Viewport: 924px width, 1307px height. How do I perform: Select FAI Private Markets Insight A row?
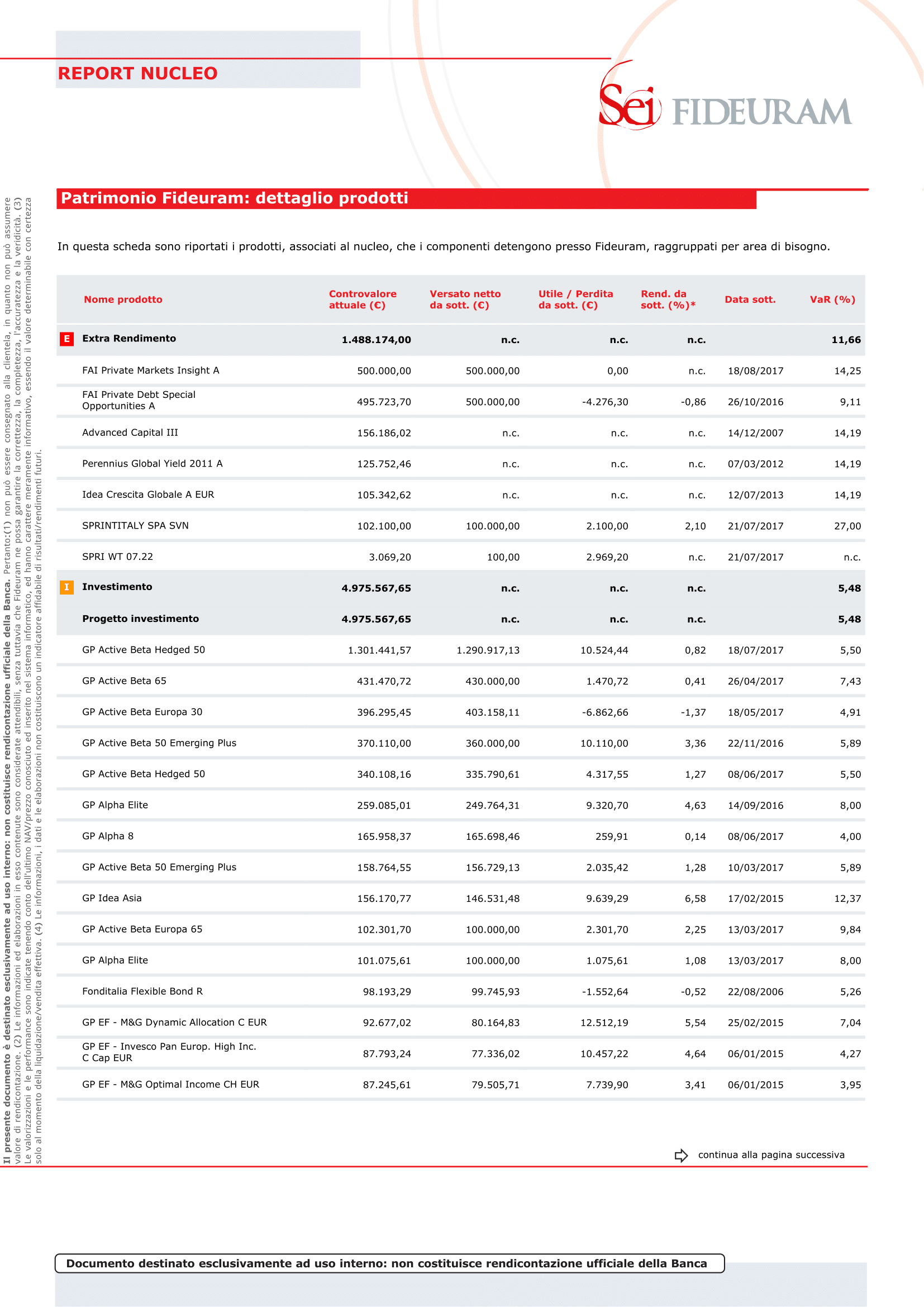(461, 370)
